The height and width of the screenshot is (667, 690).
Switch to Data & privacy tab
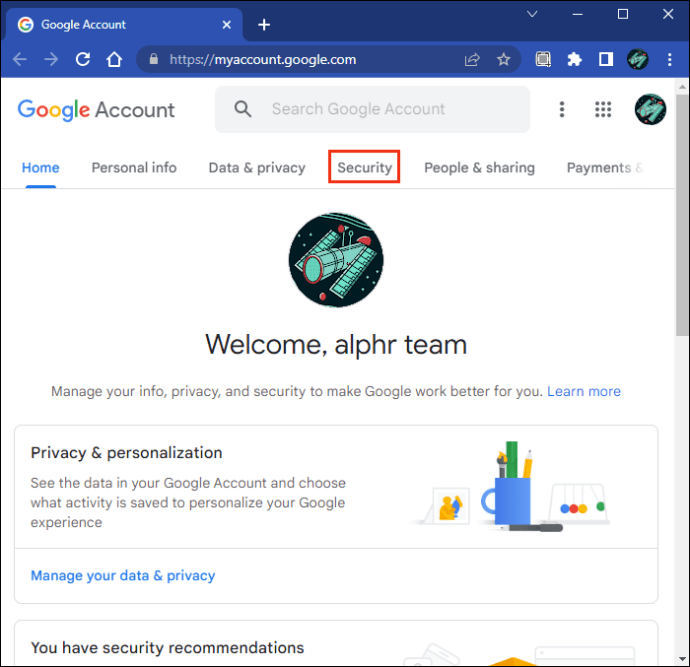coord(257,168)
